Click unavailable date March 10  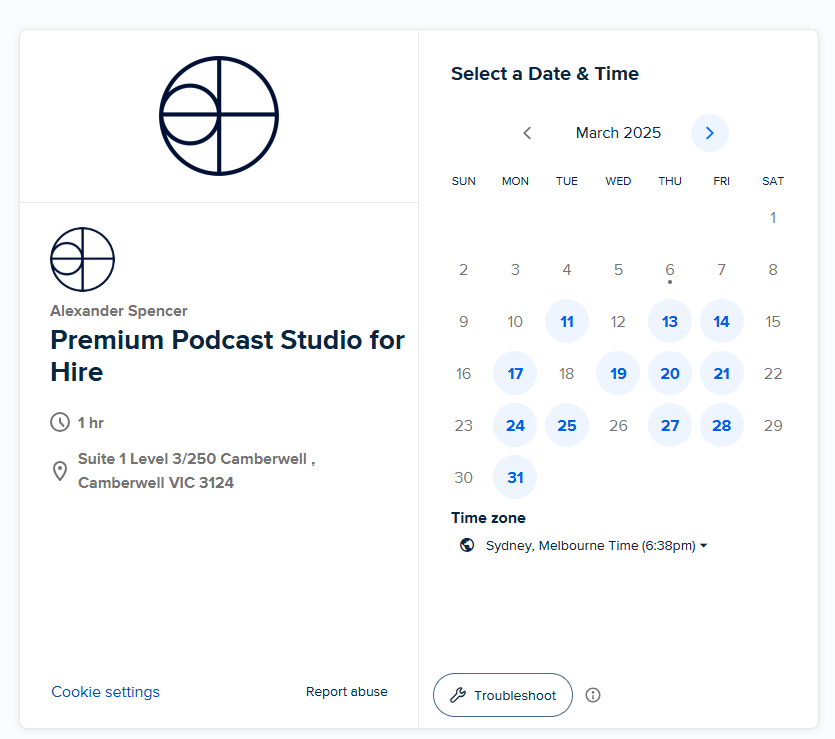(515, 322)
